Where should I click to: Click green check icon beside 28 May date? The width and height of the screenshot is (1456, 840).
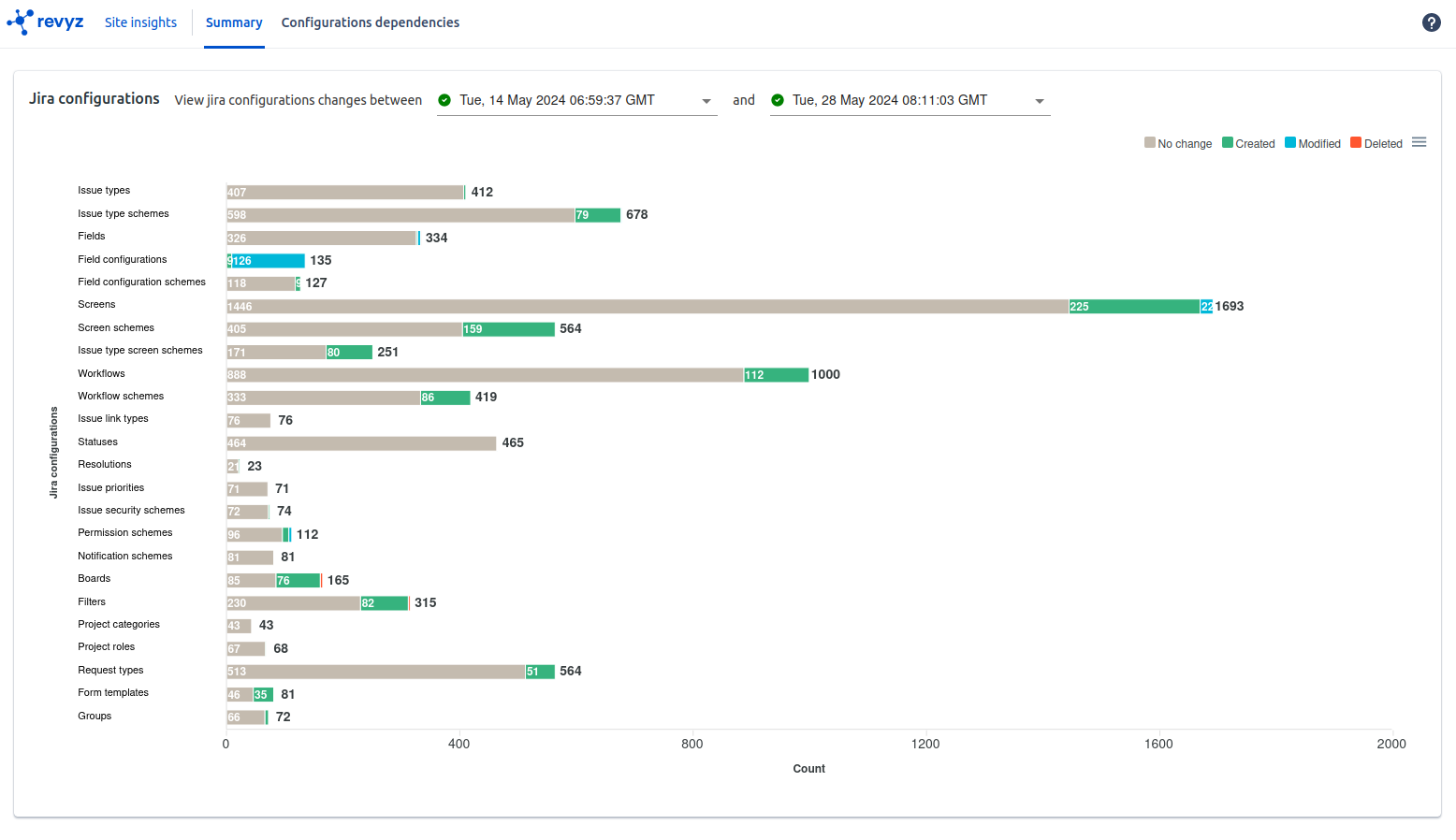coord(778,100)
